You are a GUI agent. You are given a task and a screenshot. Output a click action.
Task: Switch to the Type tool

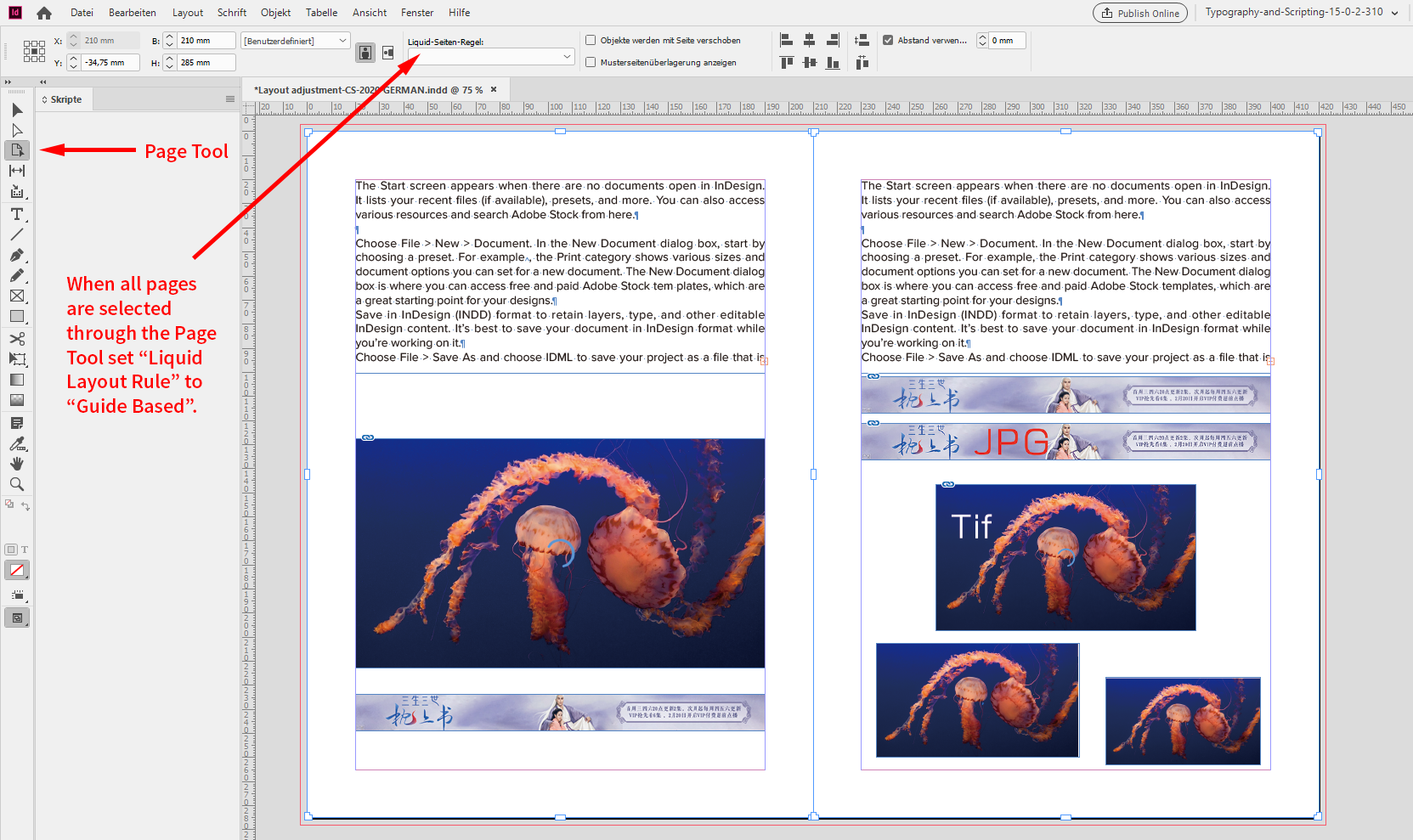coord(16,214)
